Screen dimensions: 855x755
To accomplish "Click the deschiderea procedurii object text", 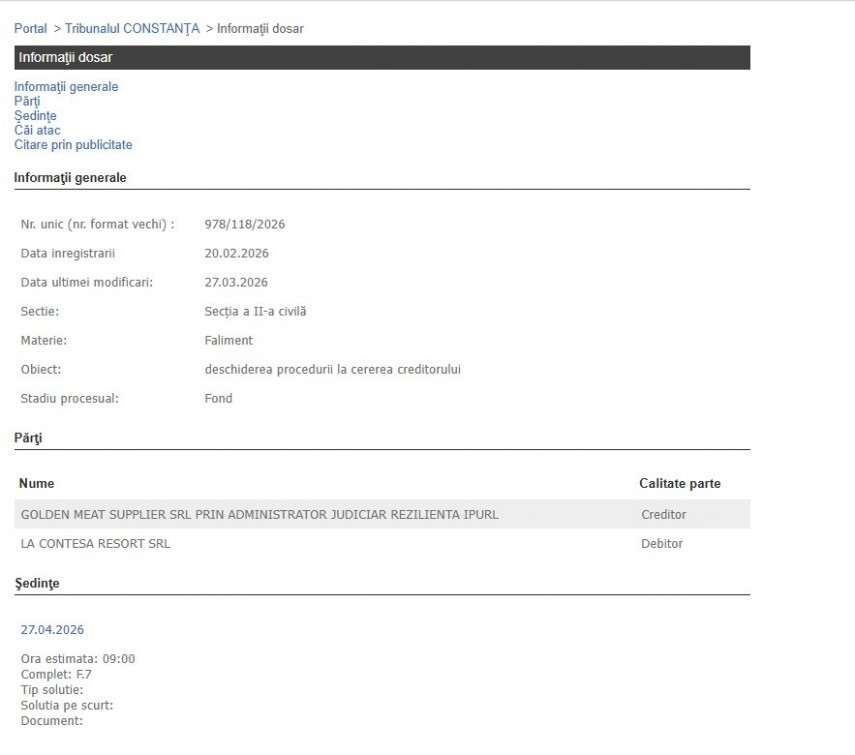I will pos(332,370).
